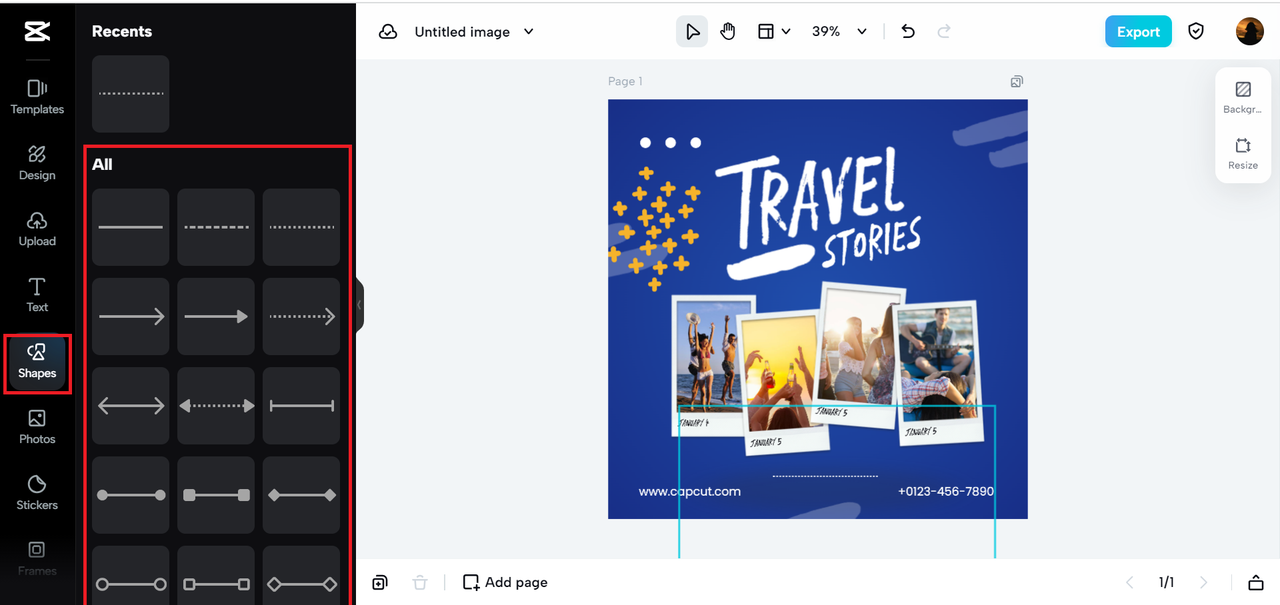Add the dotted arrow shape
1280x605 pixels.
(x=301, y=317)
